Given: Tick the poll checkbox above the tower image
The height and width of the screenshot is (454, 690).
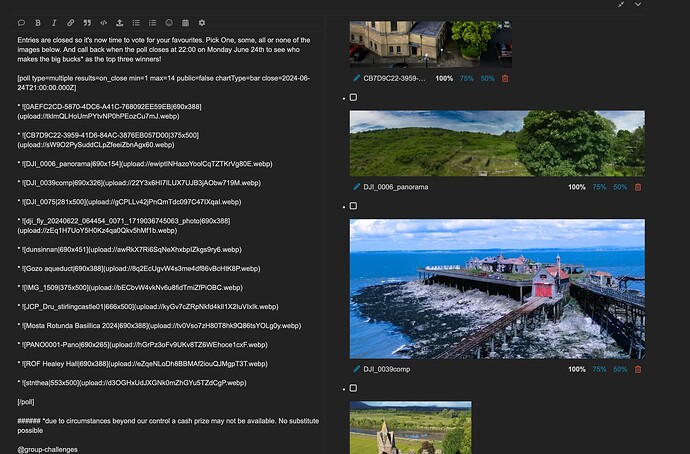Looking at the screenshot, I should pyautogui.click(x=353, y=388).
